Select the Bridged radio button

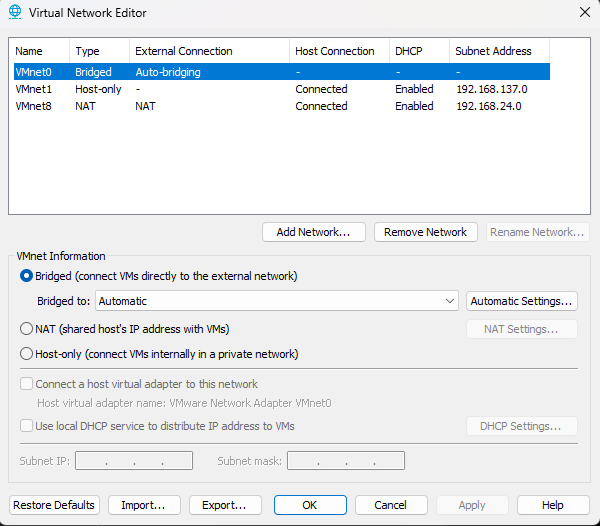(27, 276)
